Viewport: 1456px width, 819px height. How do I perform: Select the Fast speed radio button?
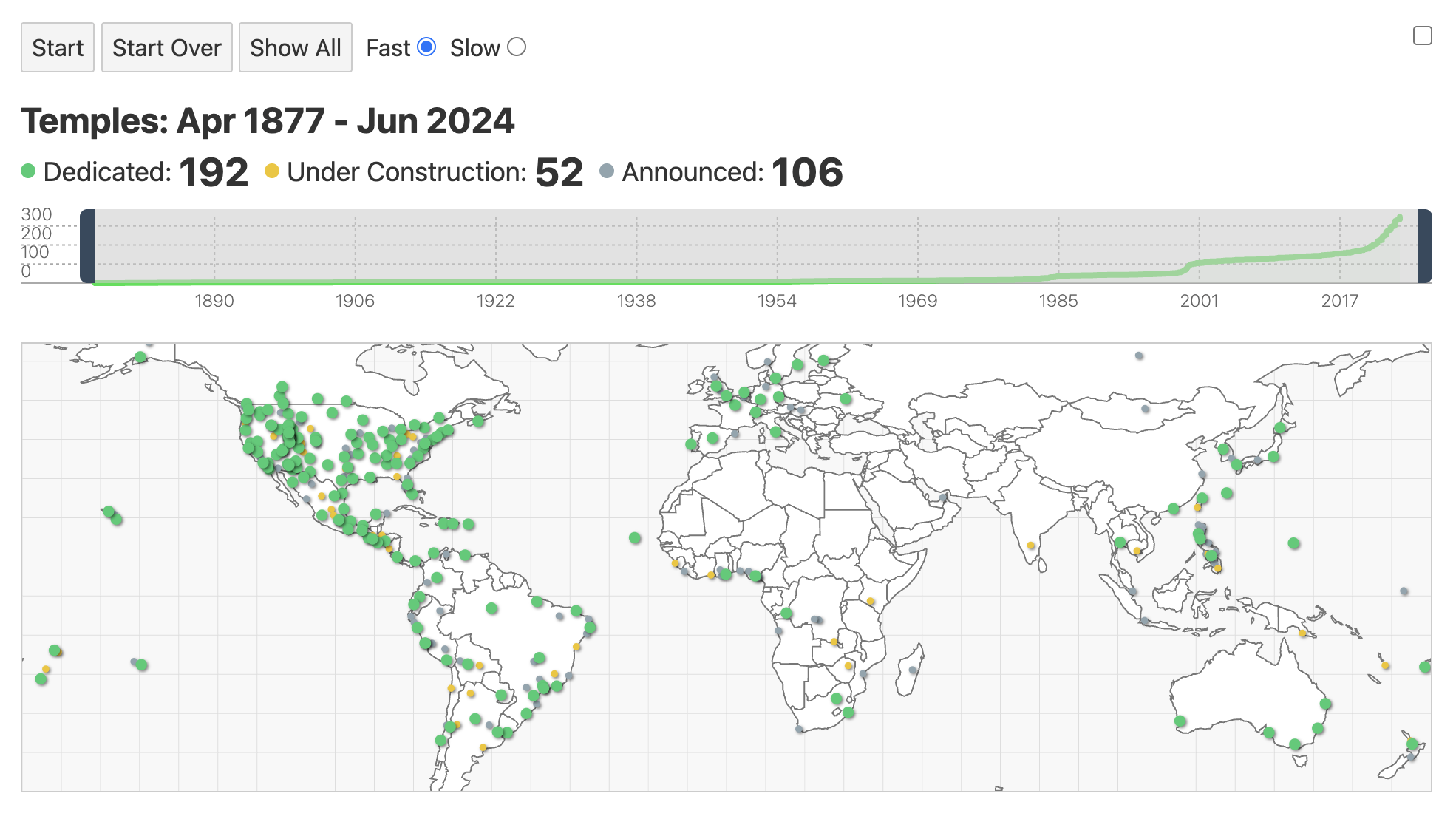pyautogui.click(x=426, y=47)
